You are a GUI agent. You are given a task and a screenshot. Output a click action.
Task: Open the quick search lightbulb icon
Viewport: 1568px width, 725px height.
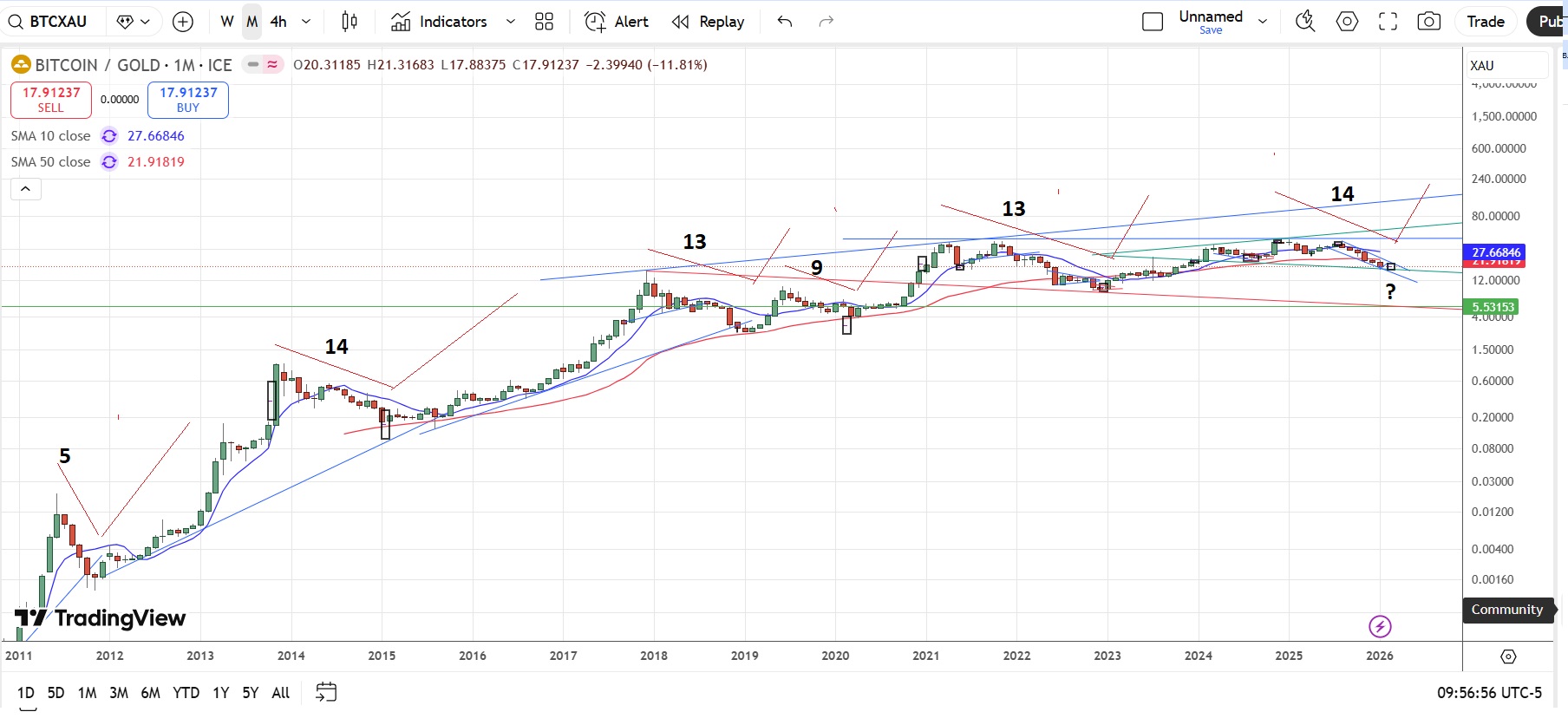tap(1305, 22)
